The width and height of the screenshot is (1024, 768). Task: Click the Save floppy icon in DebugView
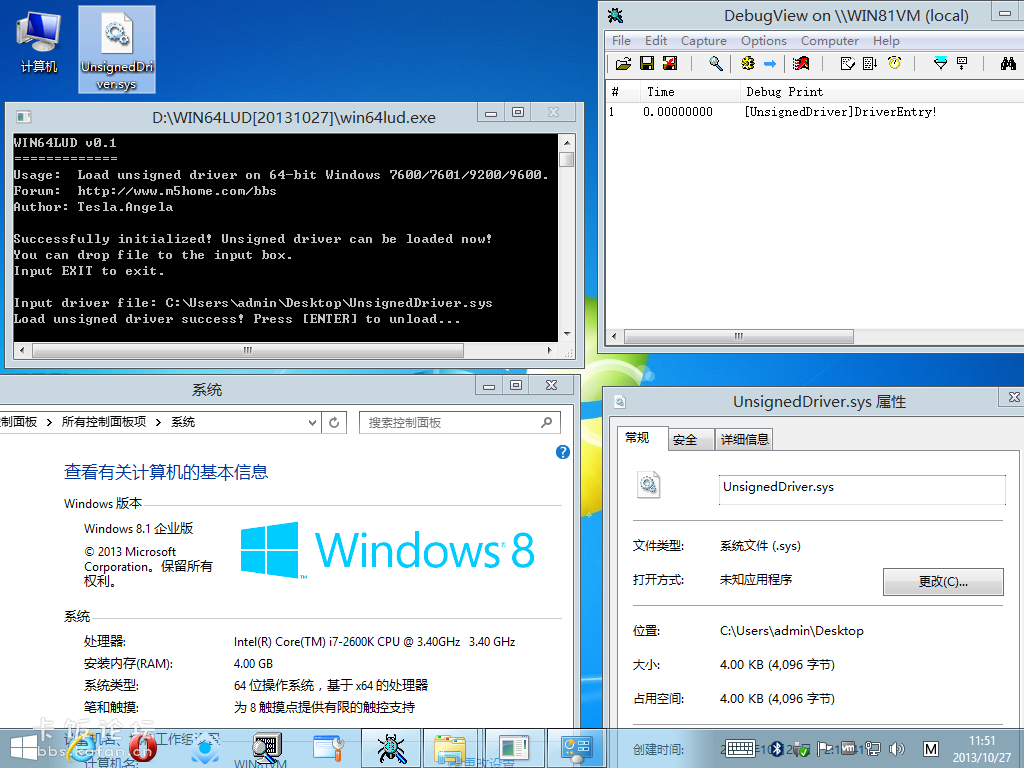click(647, 63)
